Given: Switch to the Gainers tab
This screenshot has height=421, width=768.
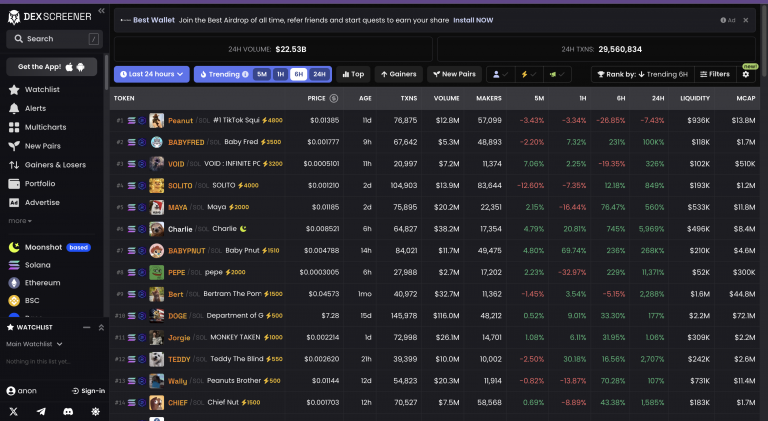Looking at the screenshot, I should tap(398, 74).
